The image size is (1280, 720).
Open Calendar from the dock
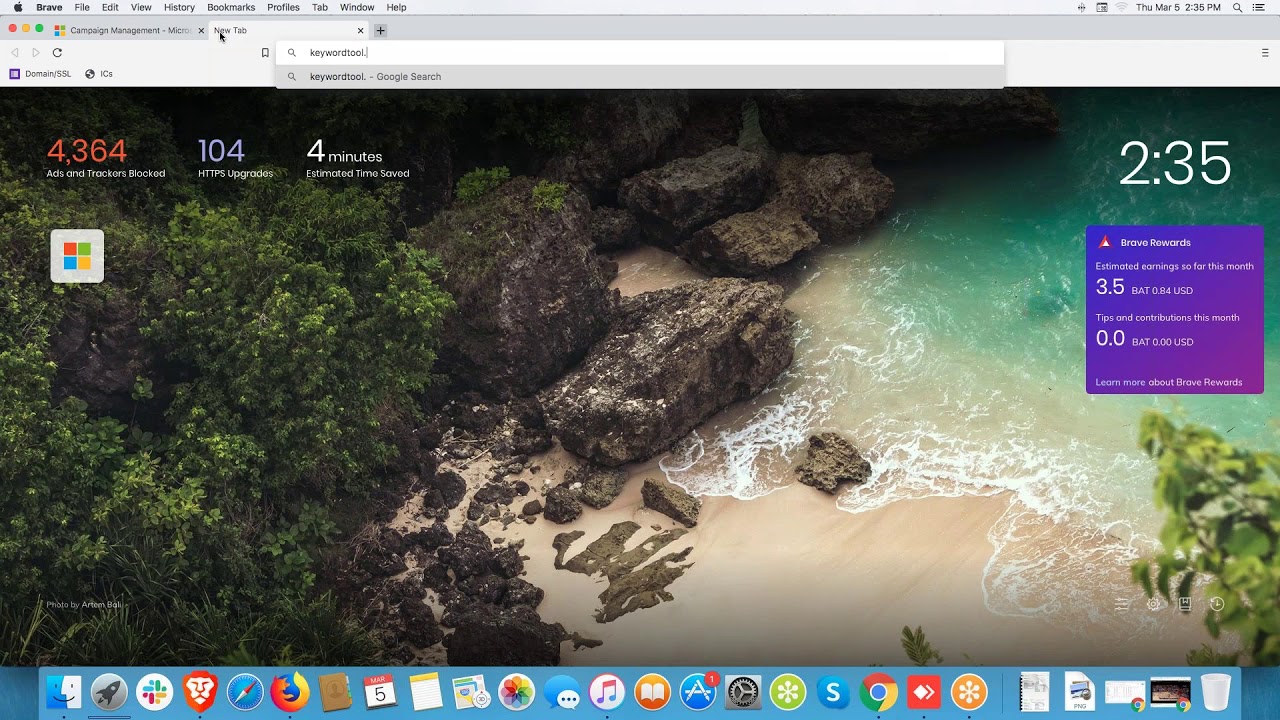point(380,692)
